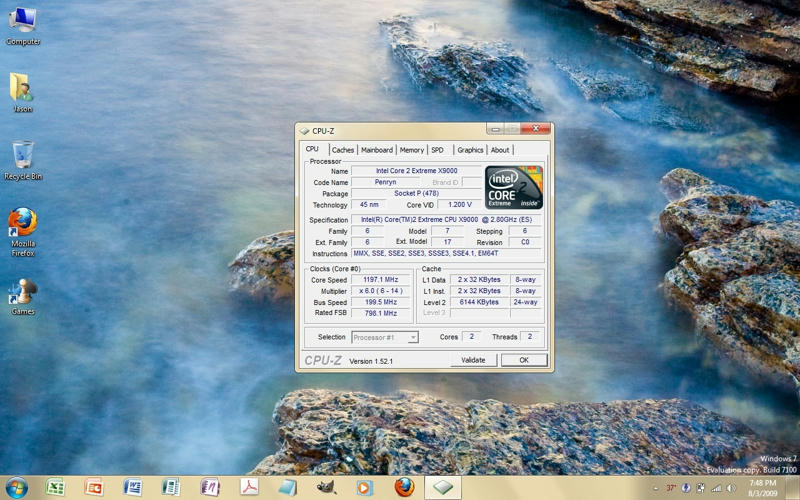800x500 pixels.
Task: Click the Threads count value
Action: pyautogui.click(x=530, y=337)
